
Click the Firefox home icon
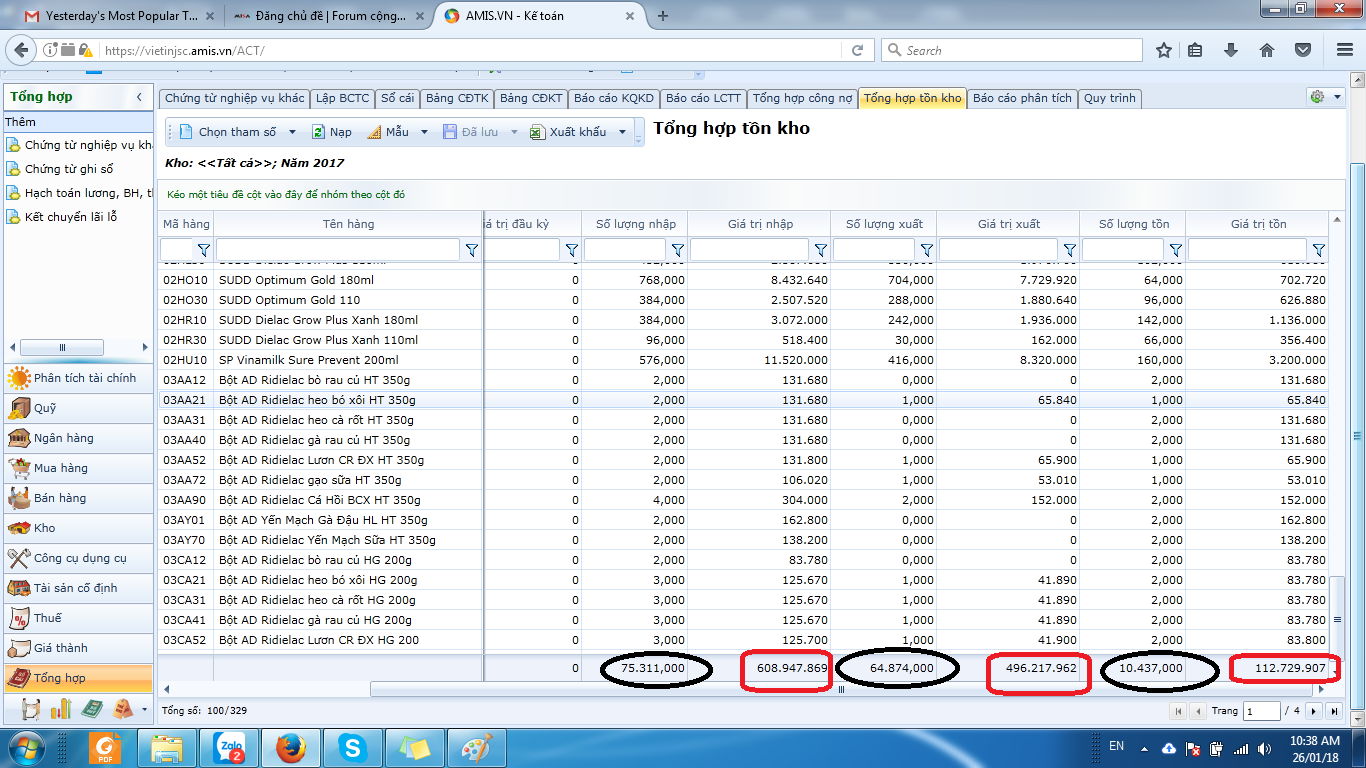pos(1267,50)
